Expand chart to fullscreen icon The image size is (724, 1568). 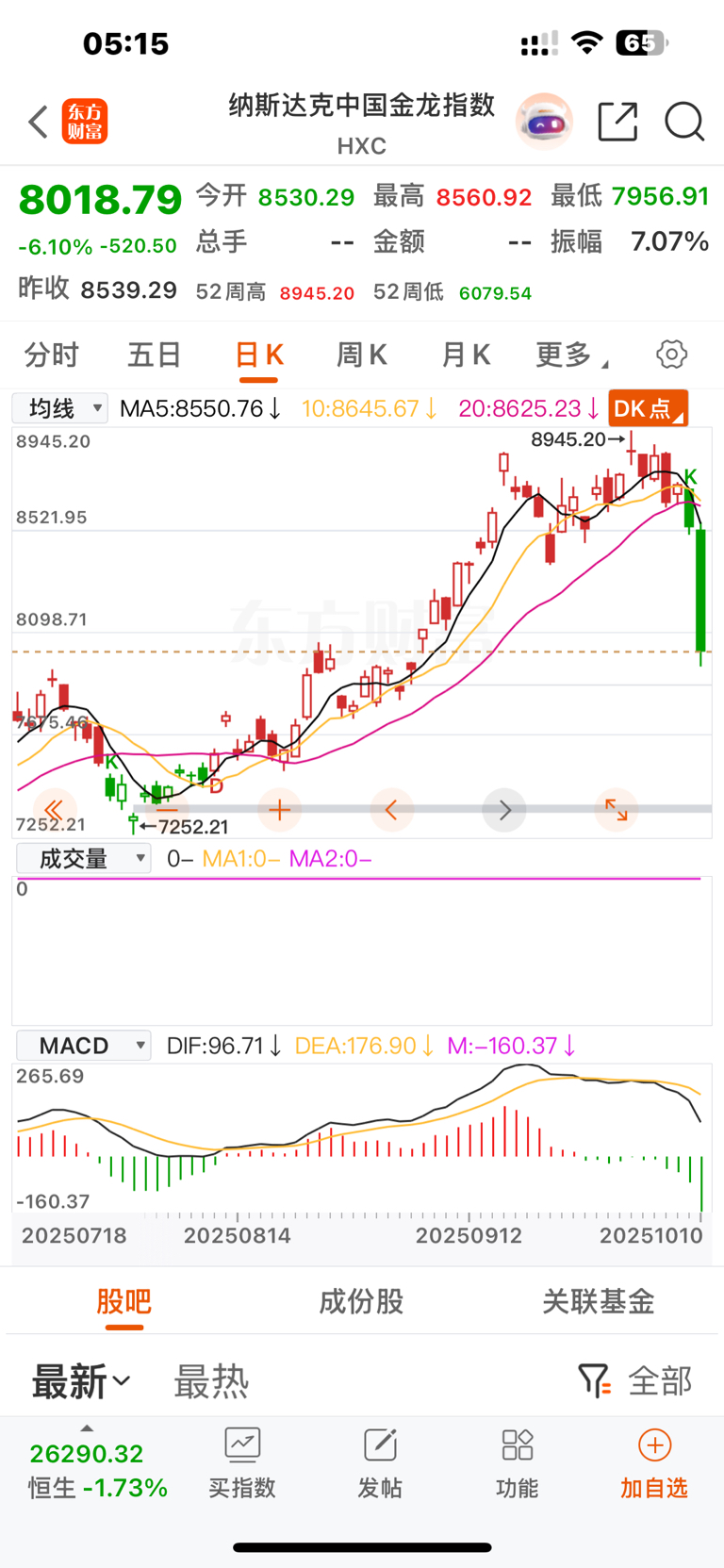click(x=617, y=810)
